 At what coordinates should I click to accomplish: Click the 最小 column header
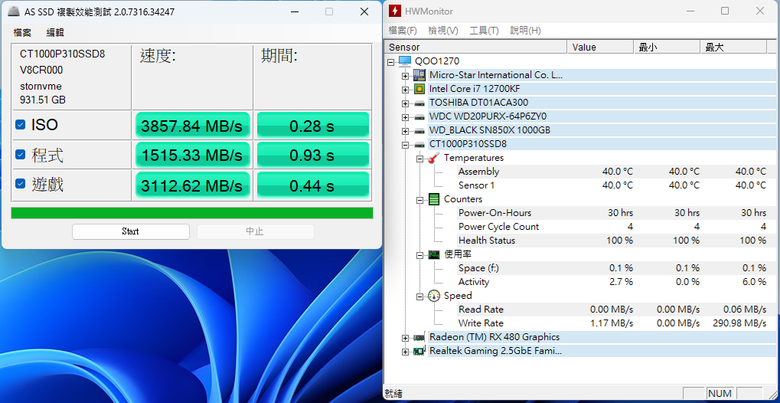pos(667,47)
